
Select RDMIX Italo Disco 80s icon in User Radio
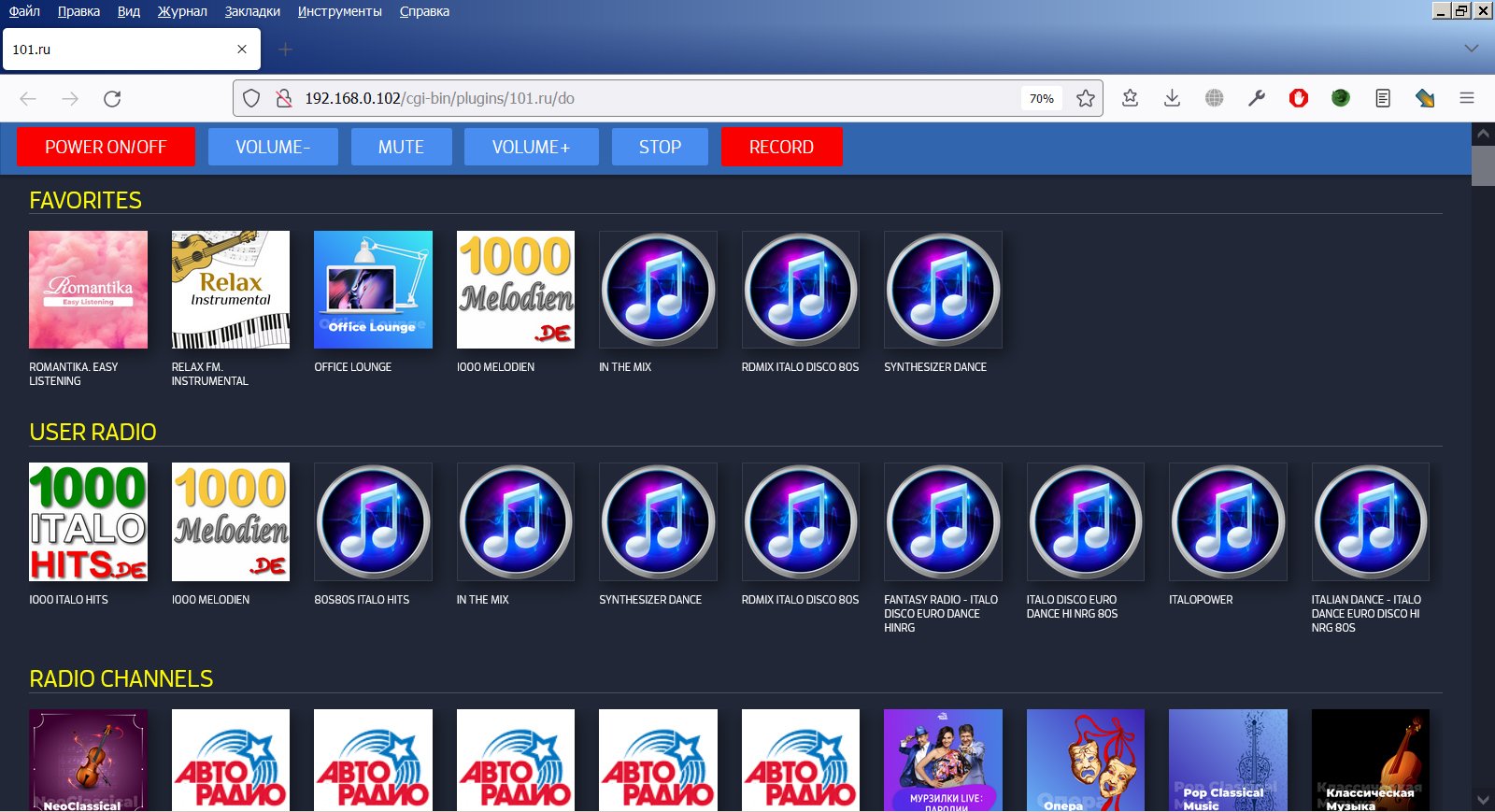click(x=801, y=521)
